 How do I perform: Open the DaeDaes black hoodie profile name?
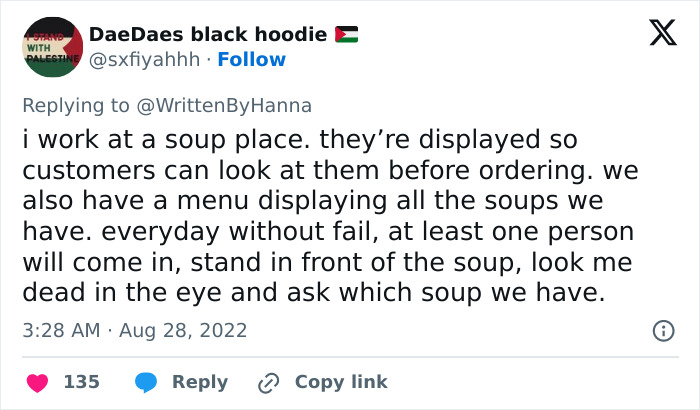(208, 35)
